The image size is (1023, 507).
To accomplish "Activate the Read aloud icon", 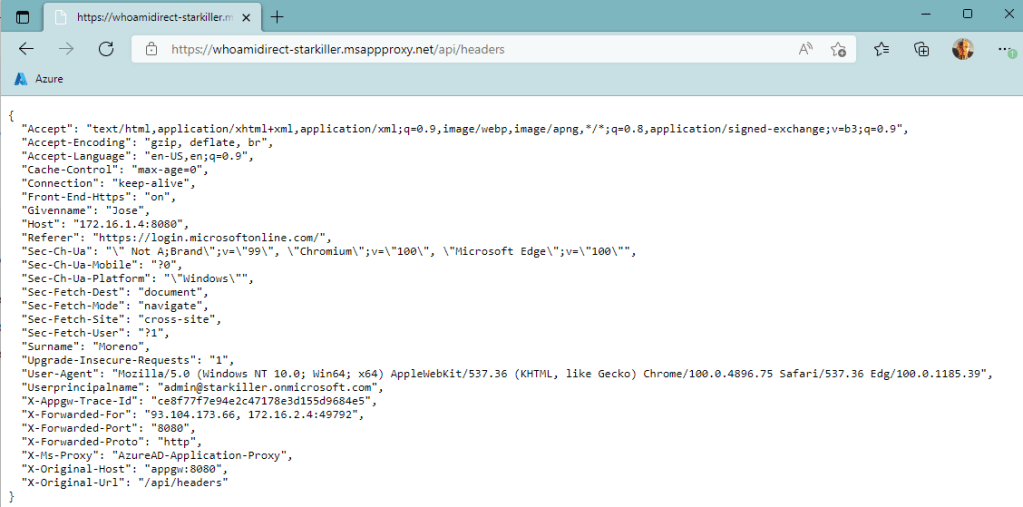I will [x=805, y=49].
